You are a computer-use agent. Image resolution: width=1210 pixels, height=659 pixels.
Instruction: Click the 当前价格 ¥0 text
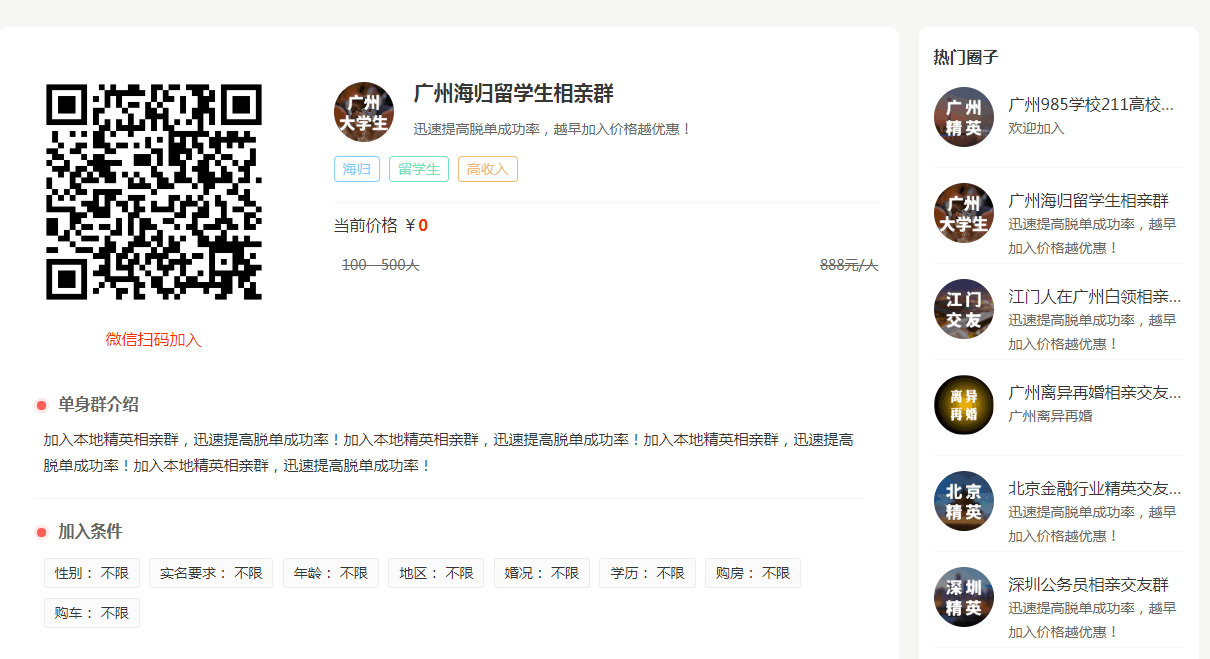(x=381, y=226)
